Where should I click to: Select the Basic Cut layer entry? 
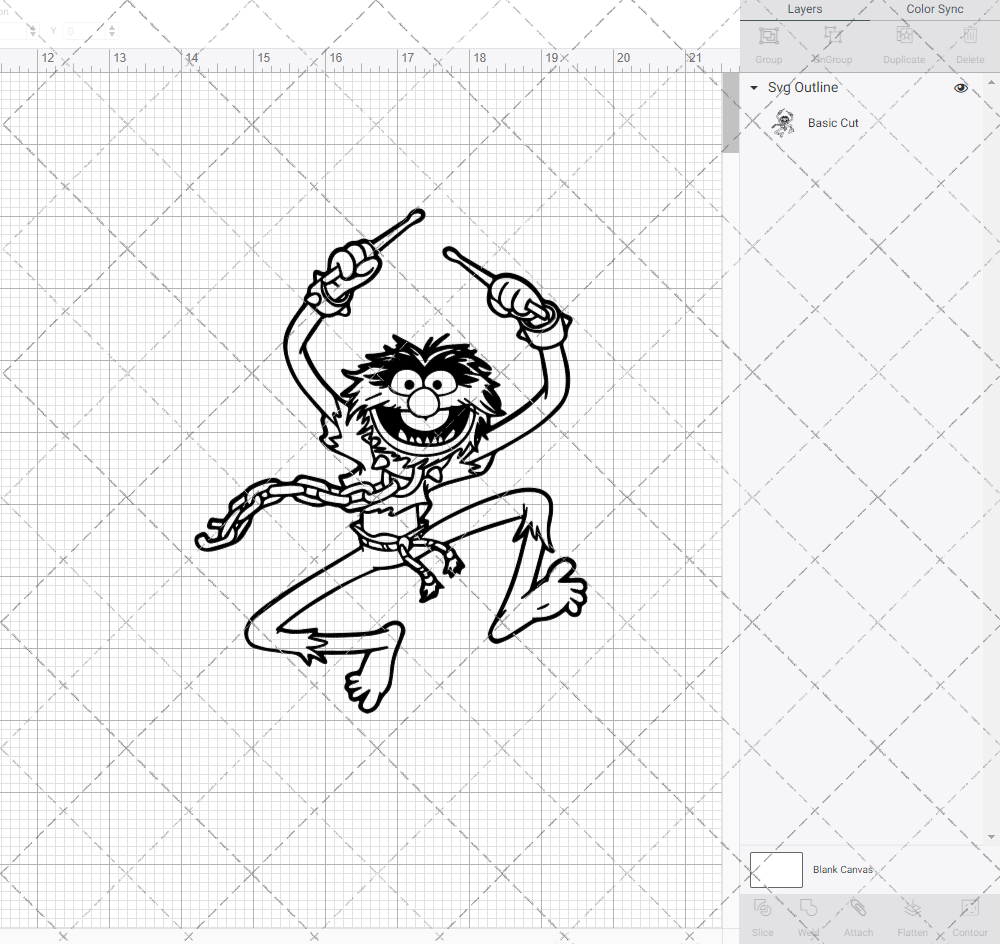(833, 122)
